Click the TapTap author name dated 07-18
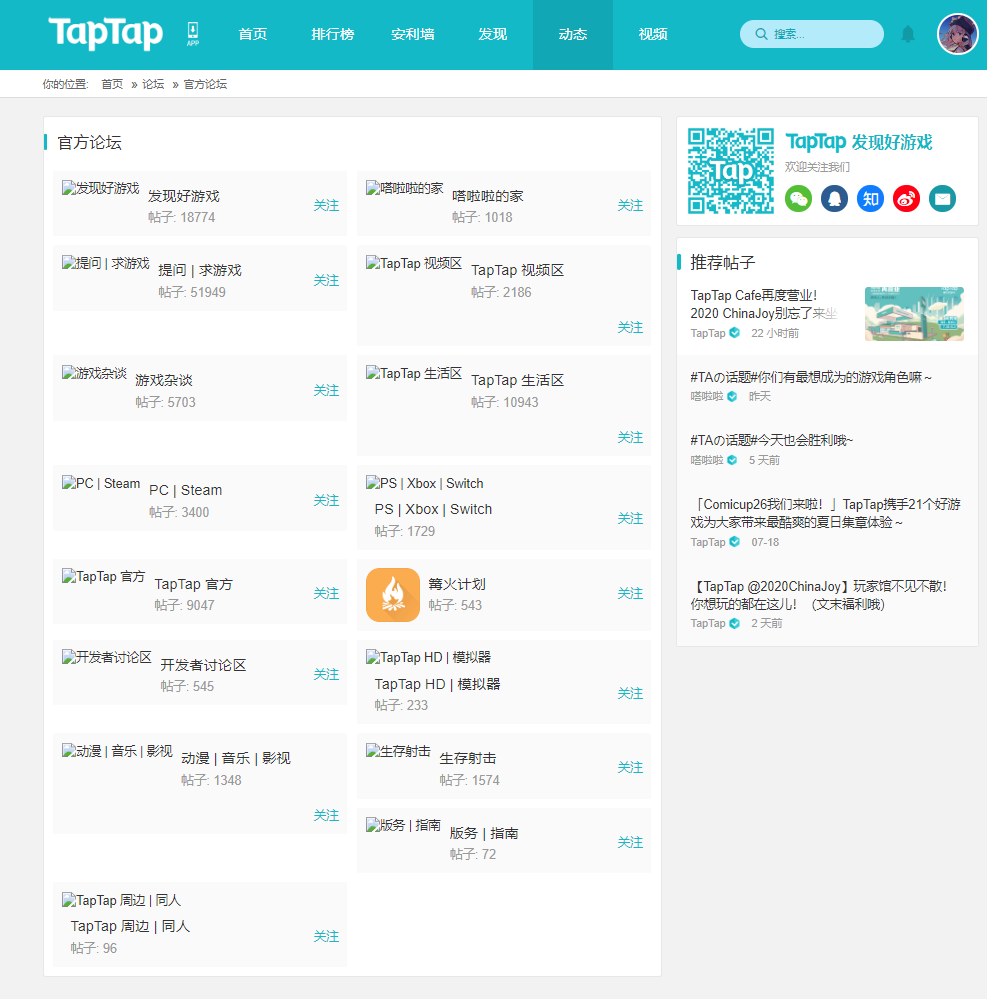Screen dimensions: 987x999 (707, 542)
